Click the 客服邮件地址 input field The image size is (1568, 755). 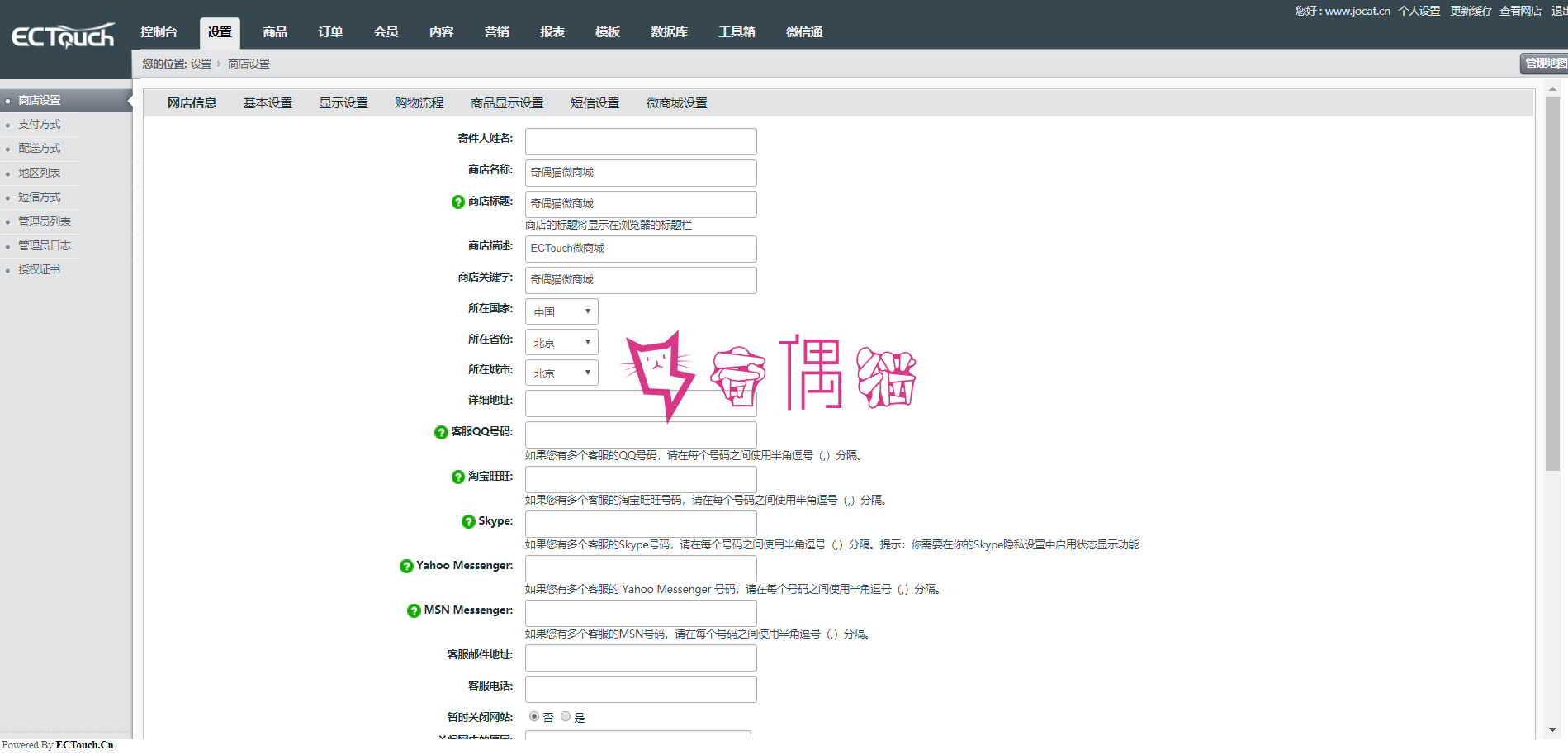(x=641, y=658)
